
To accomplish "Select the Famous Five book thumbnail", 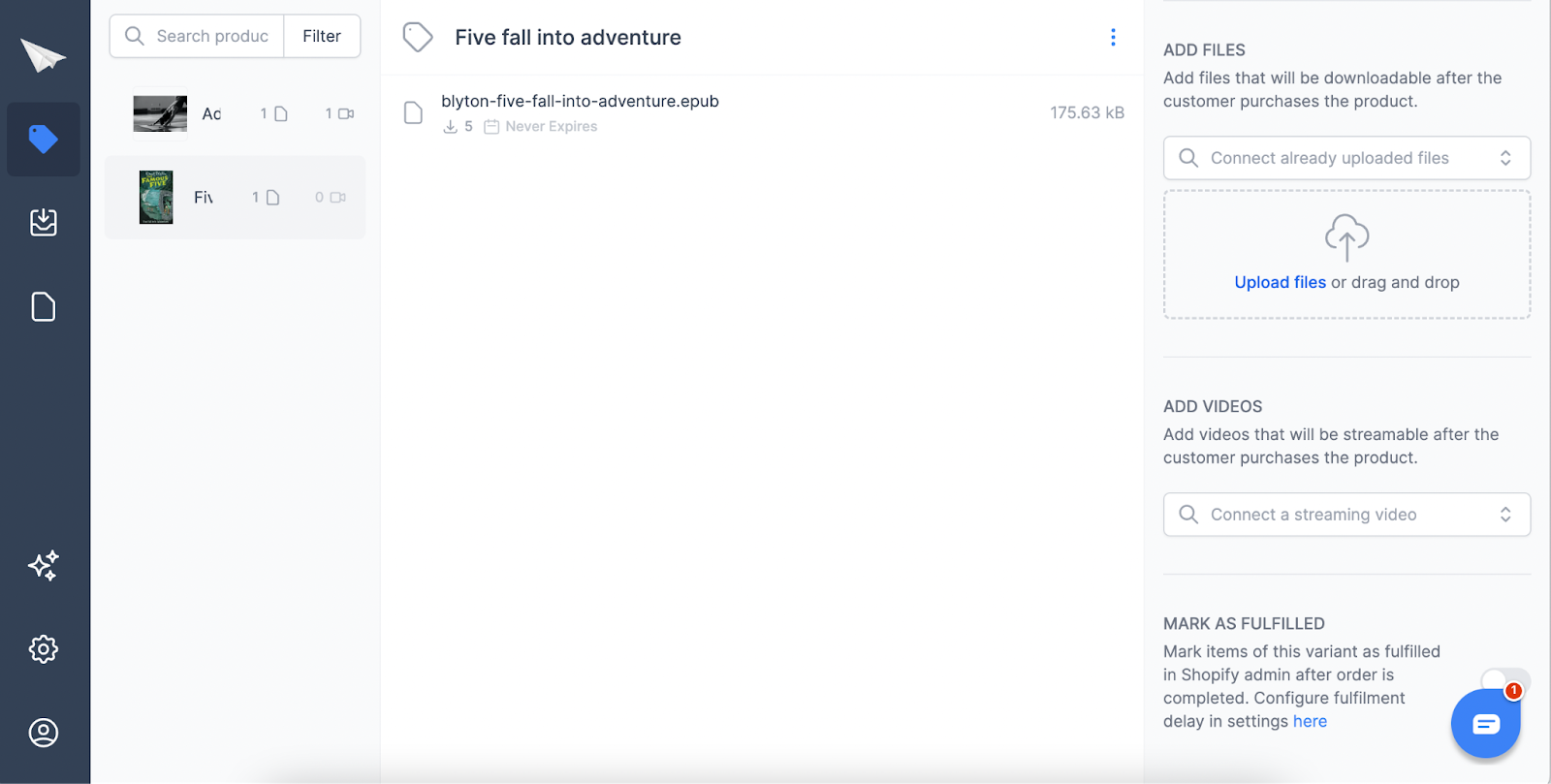I will [x=156, y=198].
